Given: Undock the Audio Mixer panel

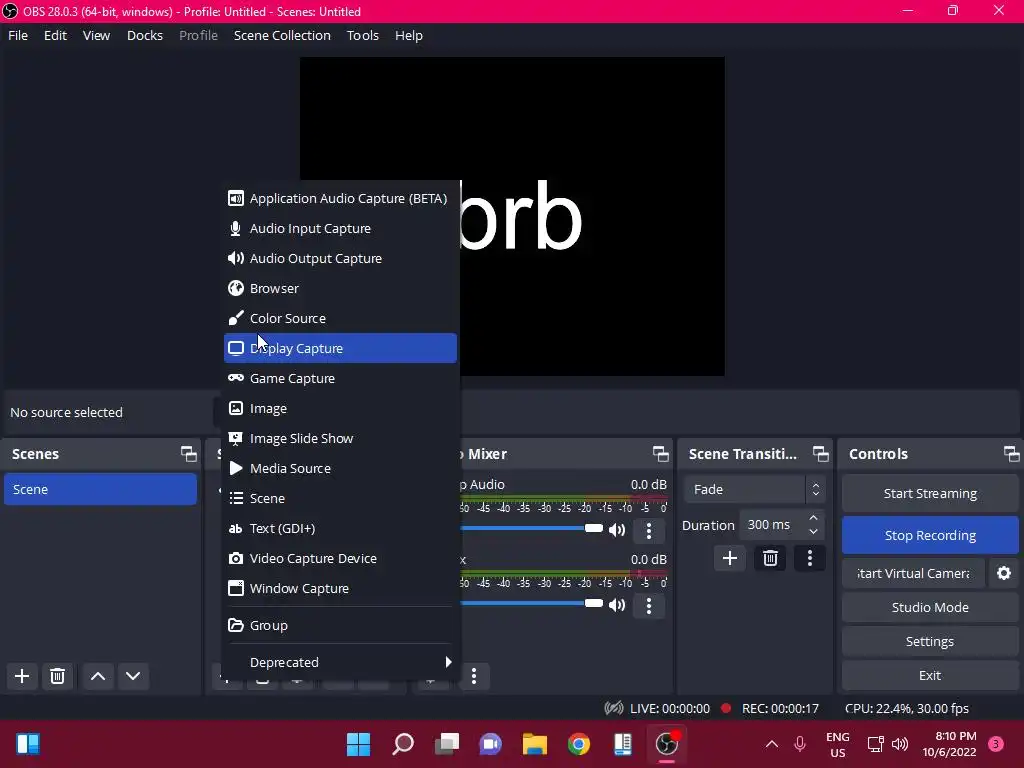Looking at the screenshot, I should 661,454.
